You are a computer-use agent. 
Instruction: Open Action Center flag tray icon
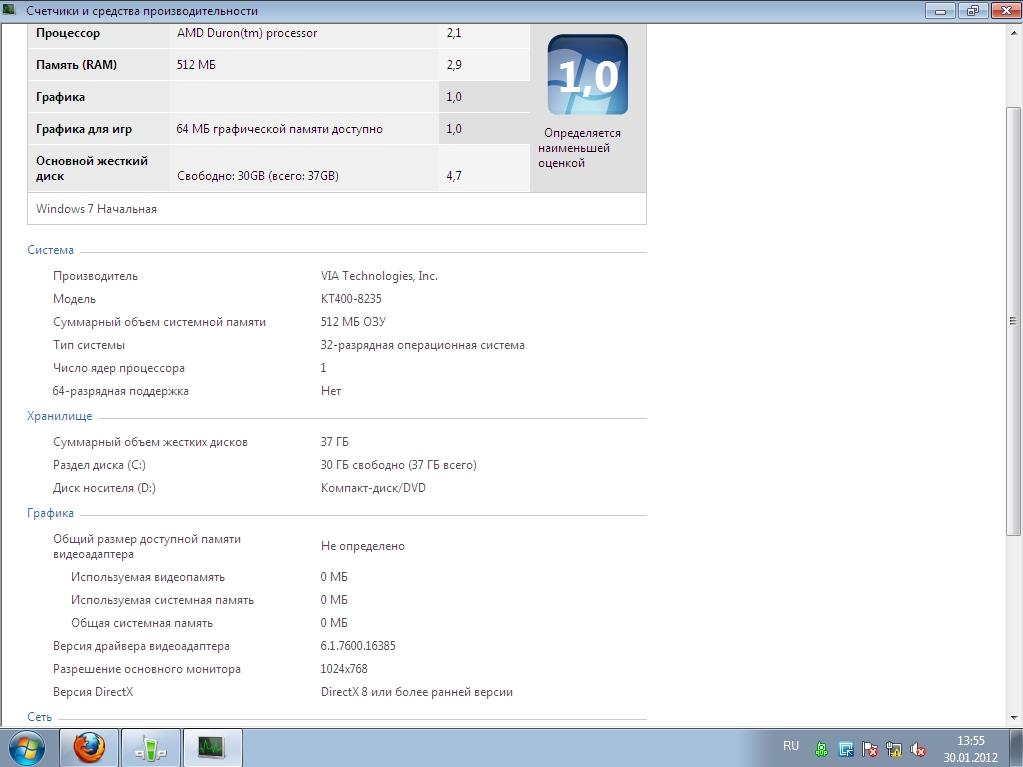(870, 749)
